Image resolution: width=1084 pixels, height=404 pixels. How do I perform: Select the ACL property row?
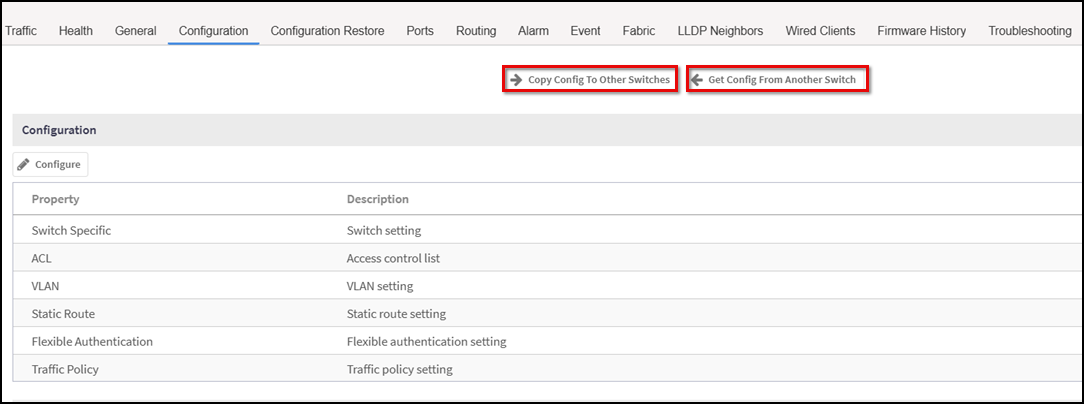pyautogui.click(x=547, y=258)
